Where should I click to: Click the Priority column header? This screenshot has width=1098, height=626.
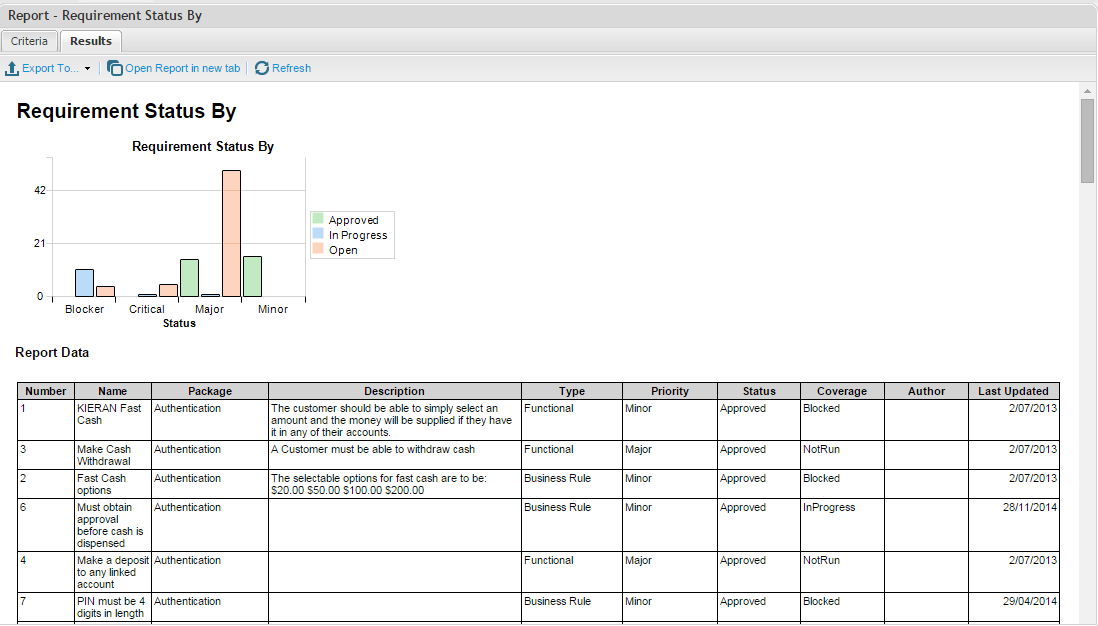coord(669,391)
